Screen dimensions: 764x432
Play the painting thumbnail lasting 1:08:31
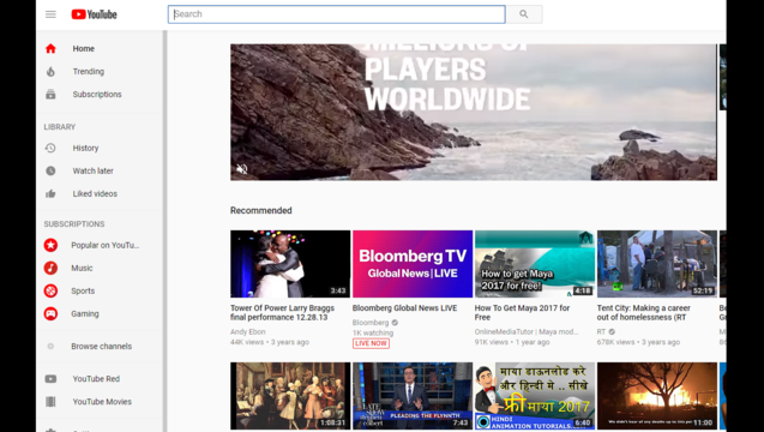pyautogui.click(x=290, y=396)
